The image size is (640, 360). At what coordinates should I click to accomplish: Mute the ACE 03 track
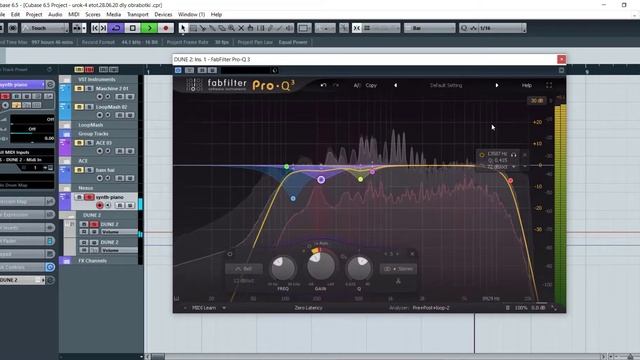point(79,143)
